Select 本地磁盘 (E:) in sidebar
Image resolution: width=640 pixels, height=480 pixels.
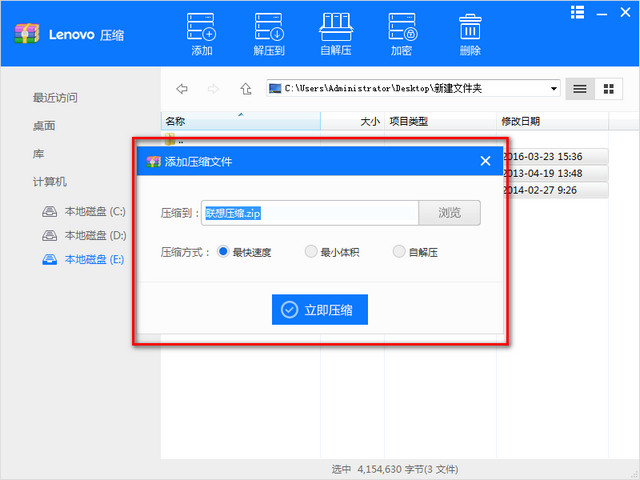tap(83, 260)
